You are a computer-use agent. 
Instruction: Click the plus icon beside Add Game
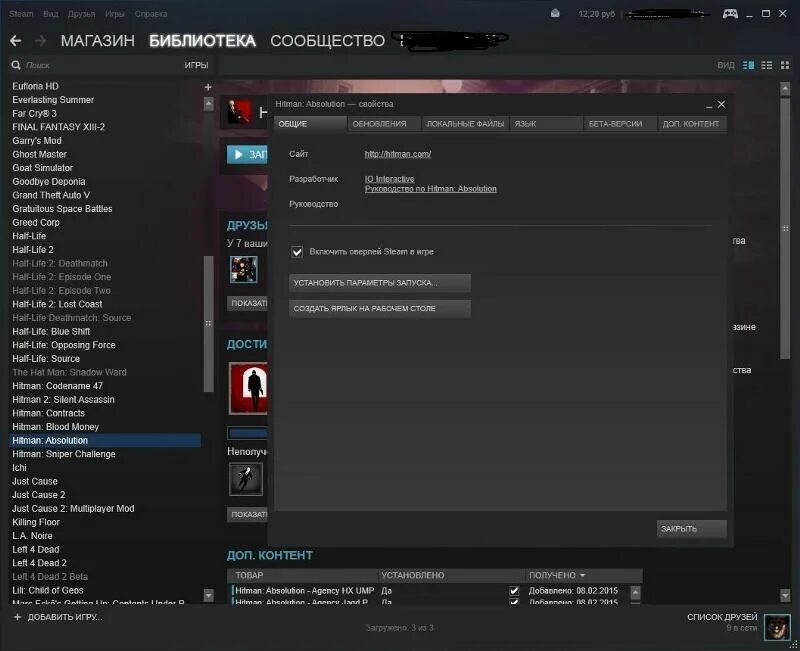pos(17,617)
